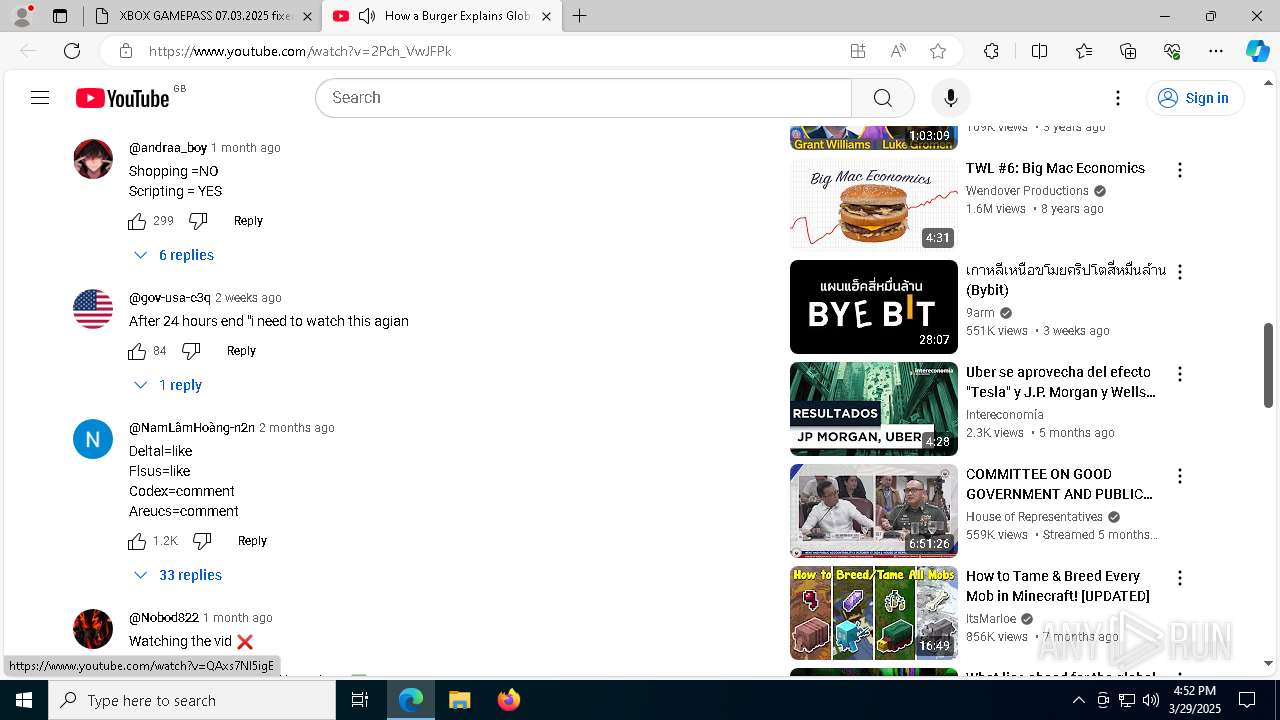The width and height of the screenshot is (1280, 720).
Task: Toggle Edge split screen
Action: point(1039,51)
